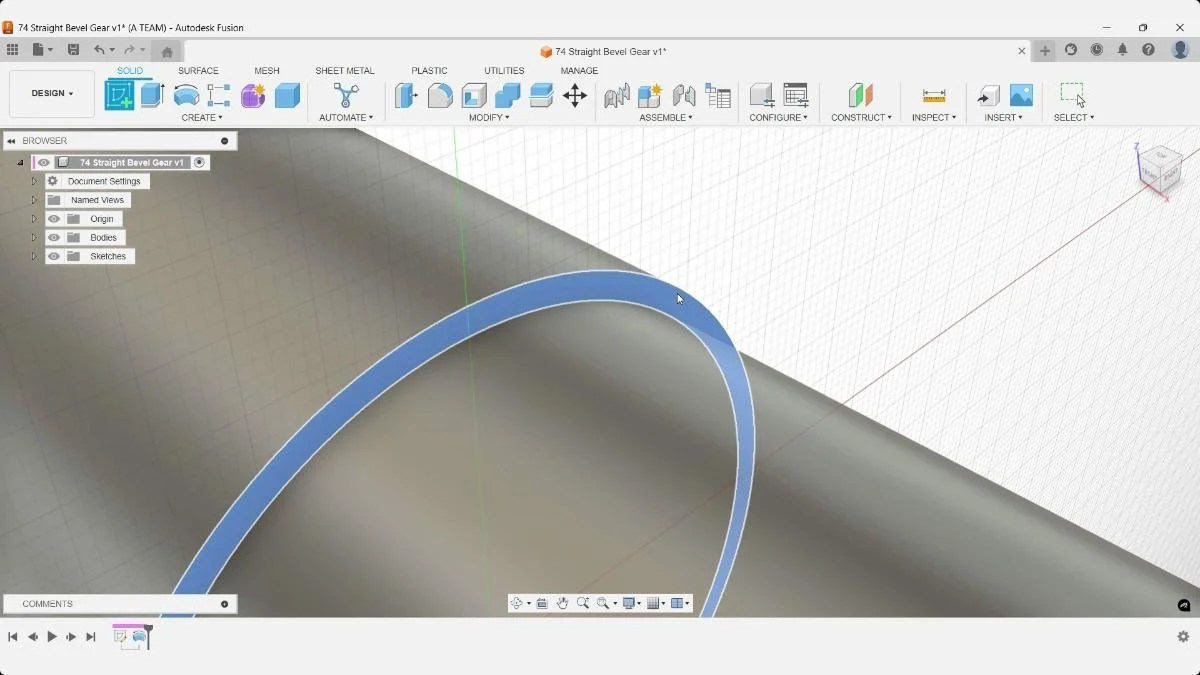This screenshot has width=1200, height=675.
Task: Click the Undo arrow
Action: (99, 50)
